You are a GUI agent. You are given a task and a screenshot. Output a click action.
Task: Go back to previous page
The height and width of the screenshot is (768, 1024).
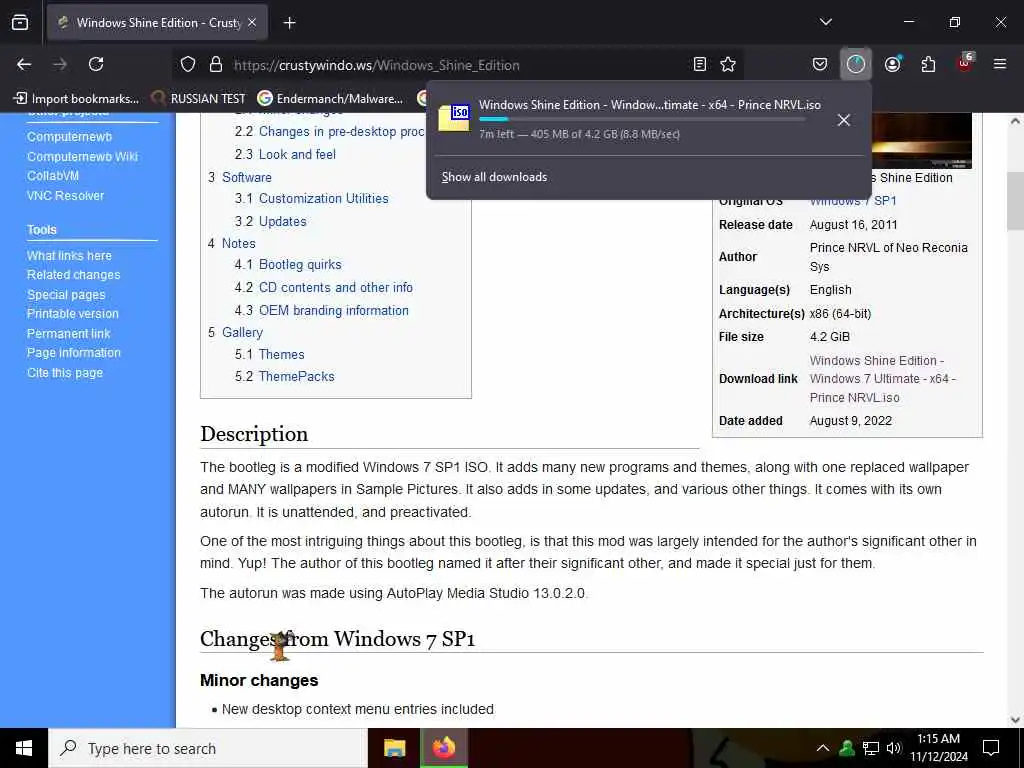point(24,64)
